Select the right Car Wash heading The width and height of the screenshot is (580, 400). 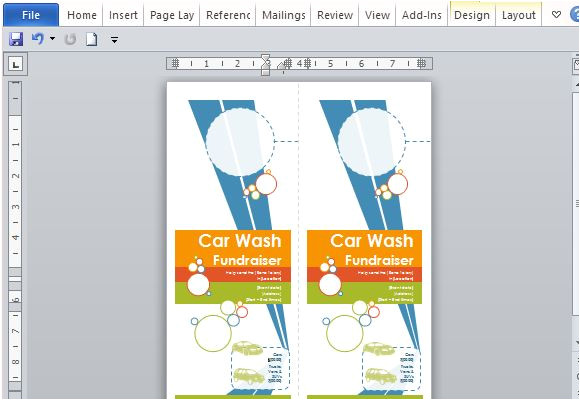372,241
